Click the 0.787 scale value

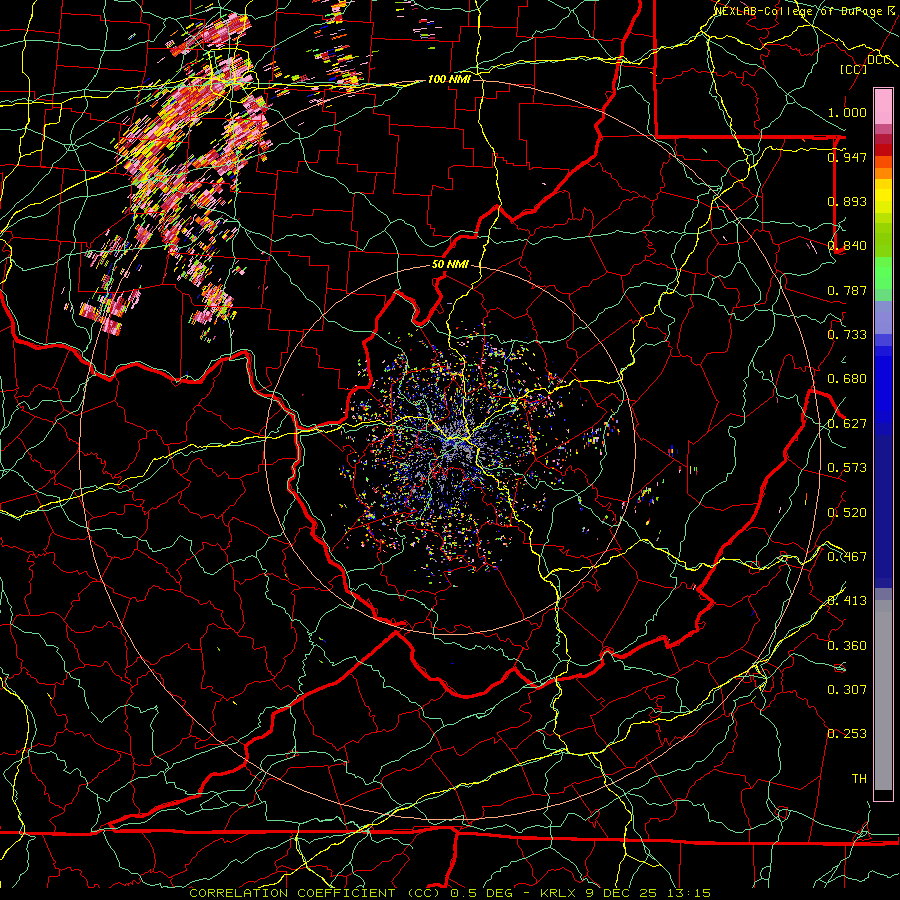click(x=847, y=290)
